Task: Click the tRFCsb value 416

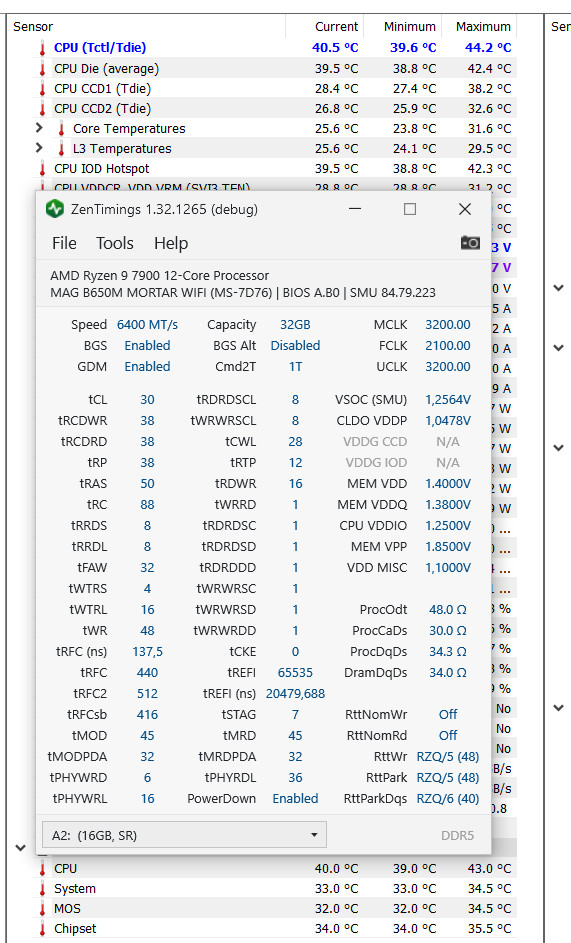Action: (x=147, y=714)
